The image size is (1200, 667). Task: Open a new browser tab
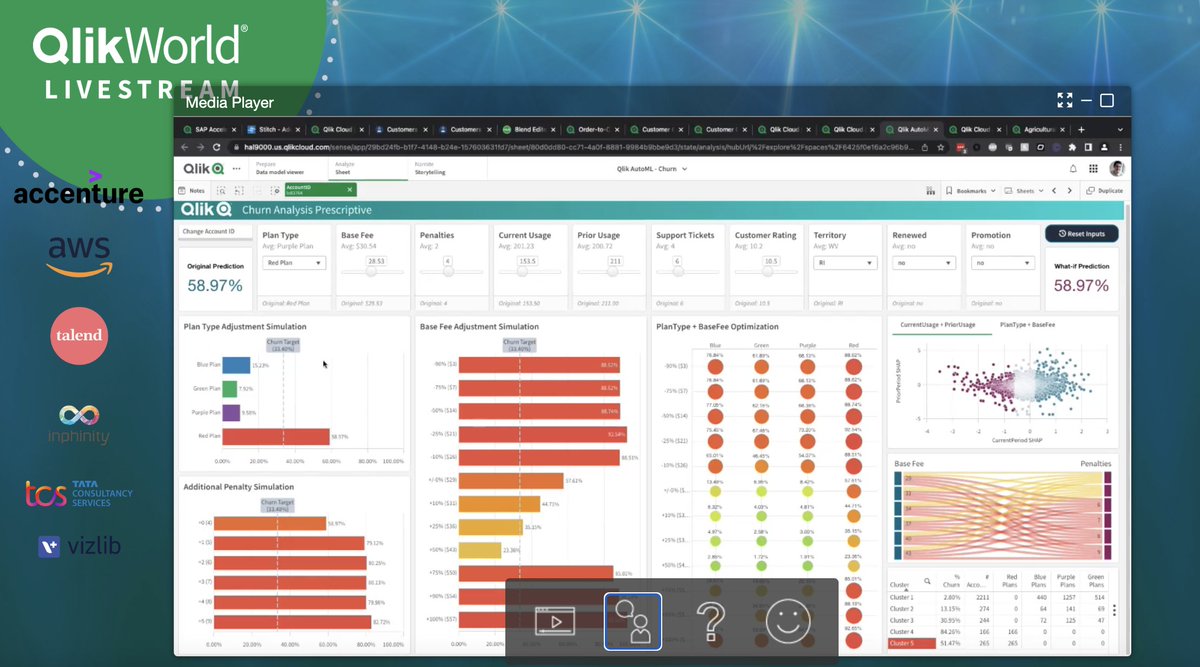1081,129
